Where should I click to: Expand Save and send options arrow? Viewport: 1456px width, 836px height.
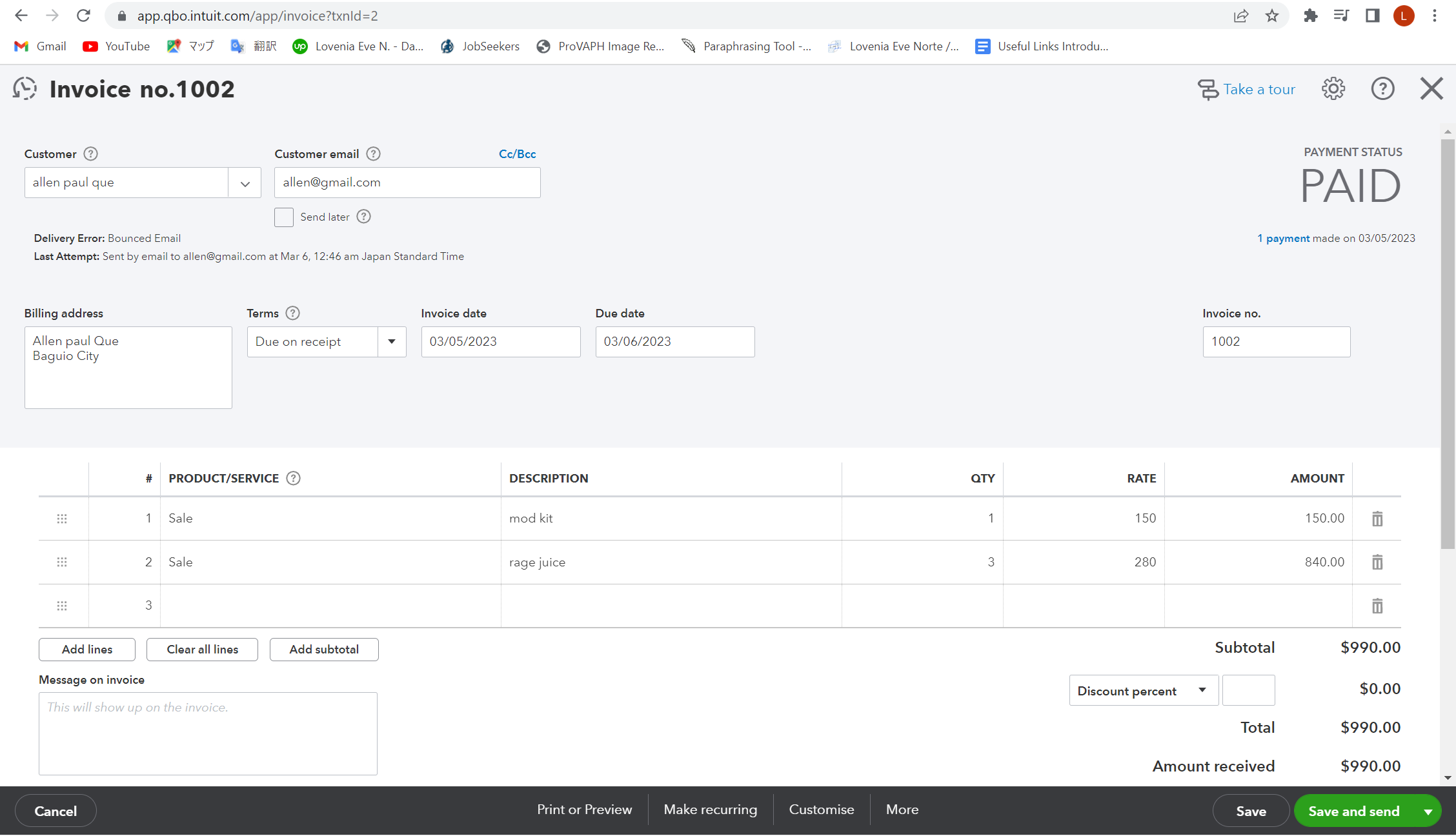1428,811
